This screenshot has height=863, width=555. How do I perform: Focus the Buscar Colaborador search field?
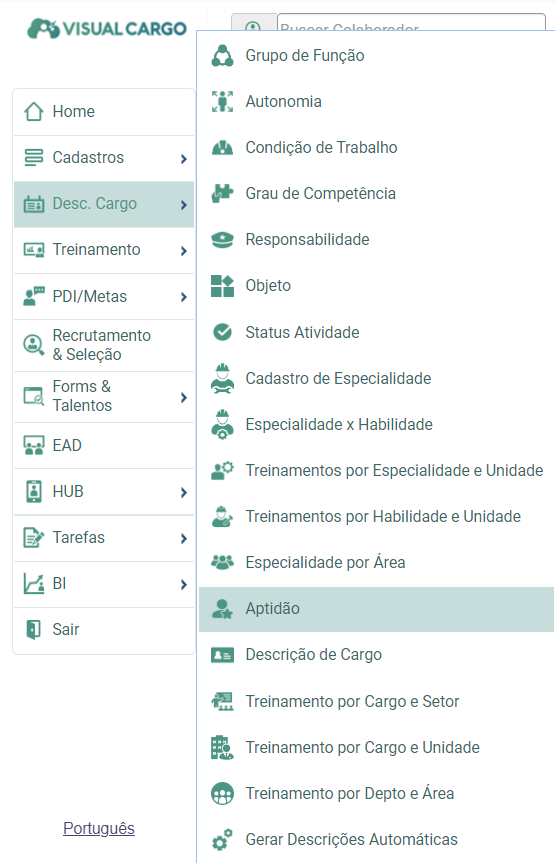pyautogui.click(x=411, y=23)
